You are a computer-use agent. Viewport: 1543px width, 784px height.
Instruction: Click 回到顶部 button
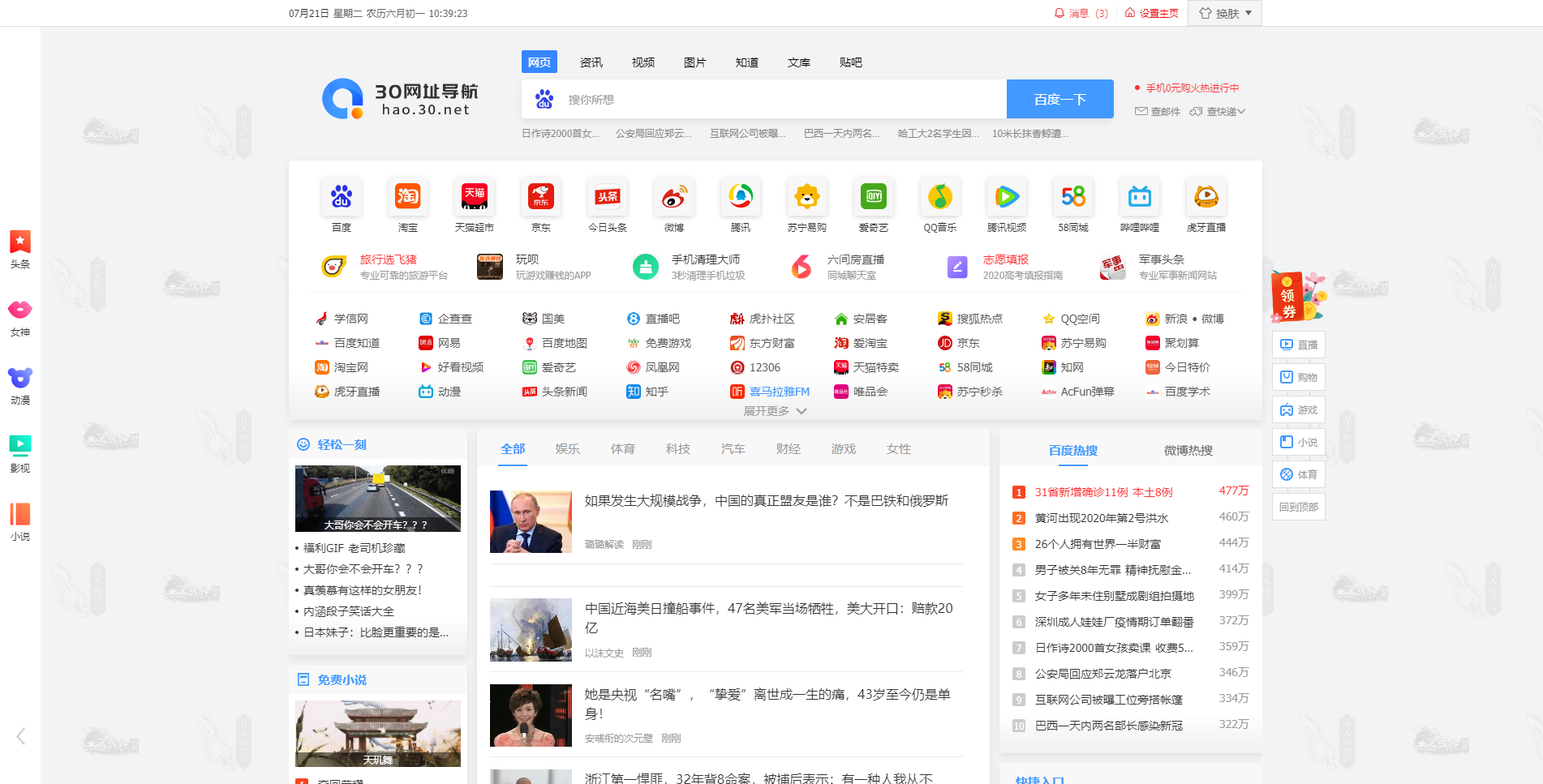1299,508
